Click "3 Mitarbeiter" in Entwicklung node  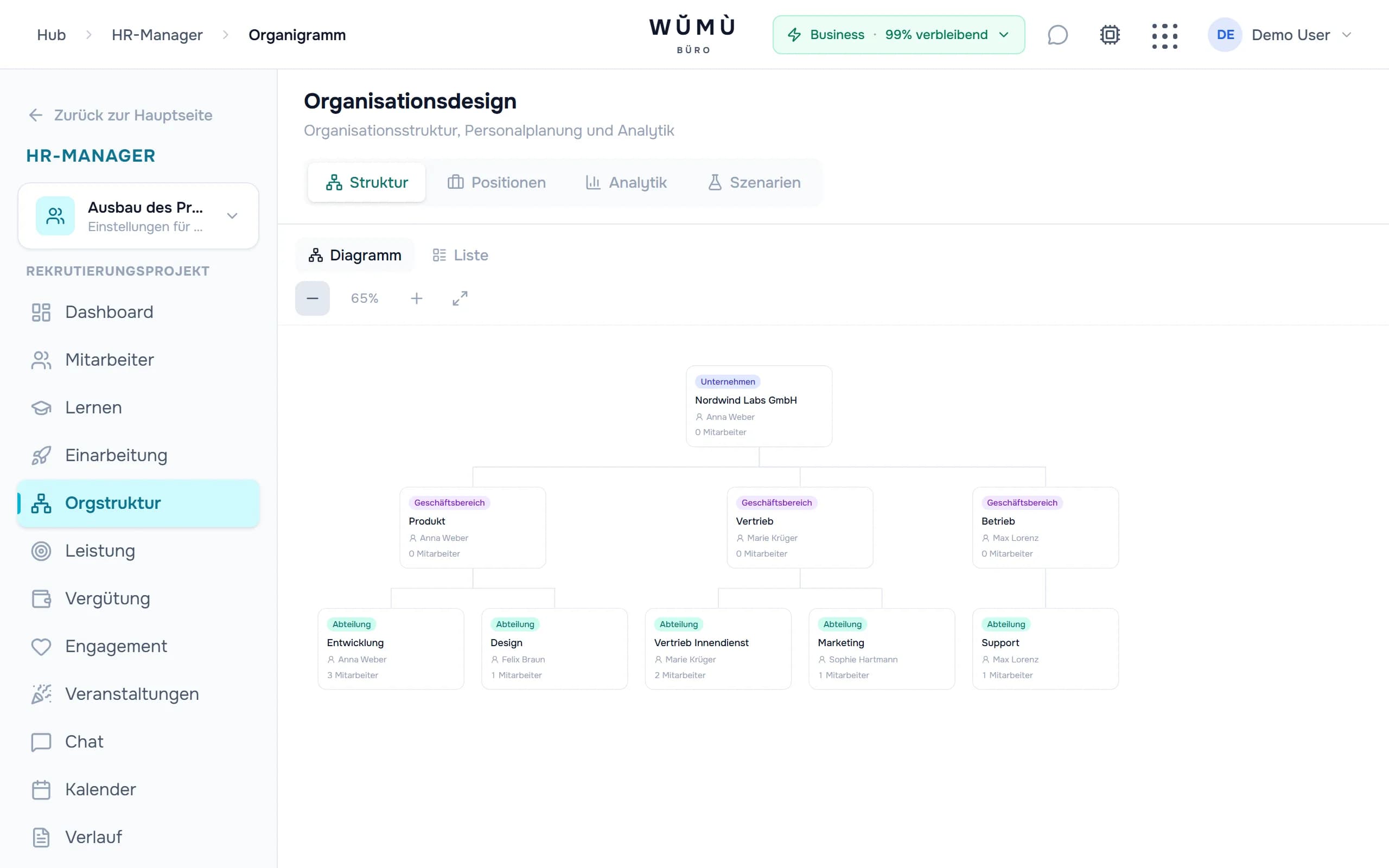coord(353,676)
